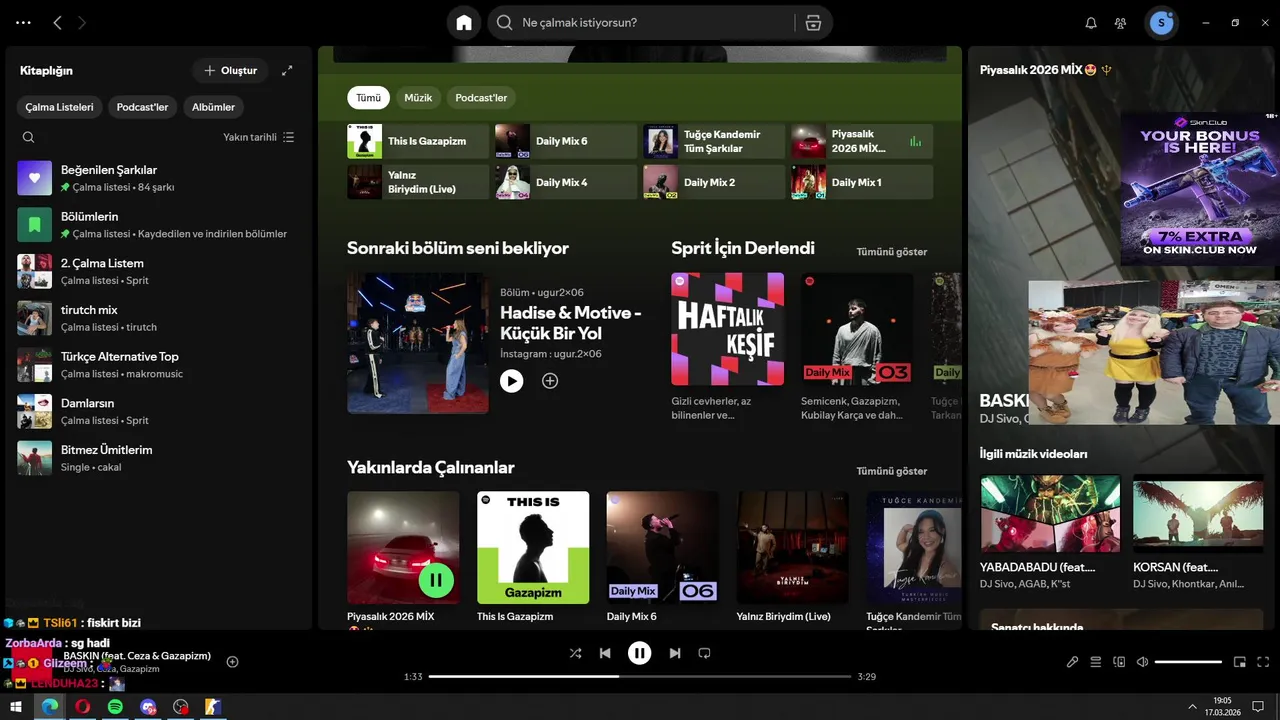Open Daily Mix 1 quick tile
This screenshot has width=1280, height=720.
pyautogui.click(x=862, y=182)
